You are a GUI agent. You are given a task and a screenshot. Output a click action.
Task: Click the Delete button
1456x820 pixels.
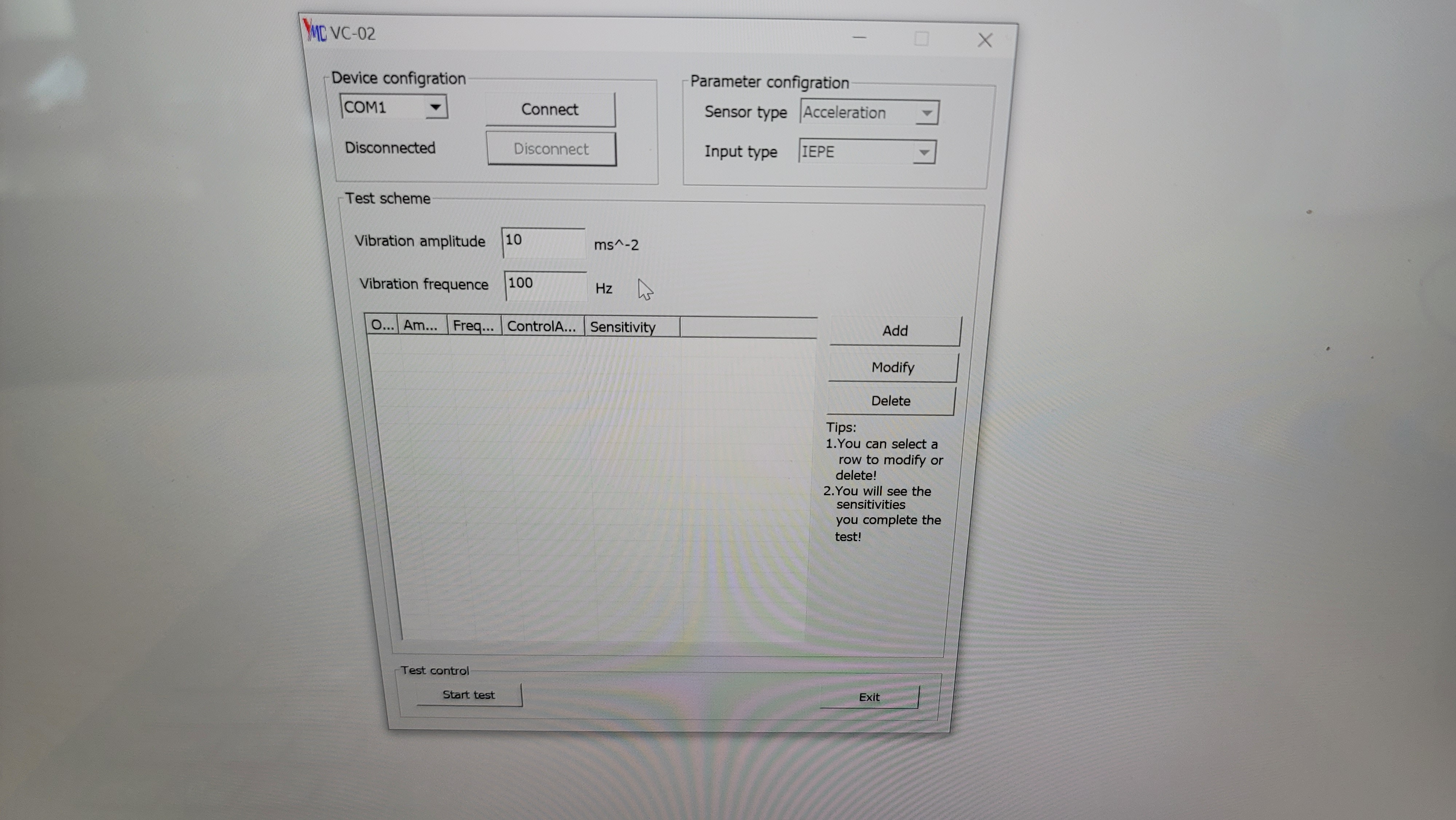point(891,401)
